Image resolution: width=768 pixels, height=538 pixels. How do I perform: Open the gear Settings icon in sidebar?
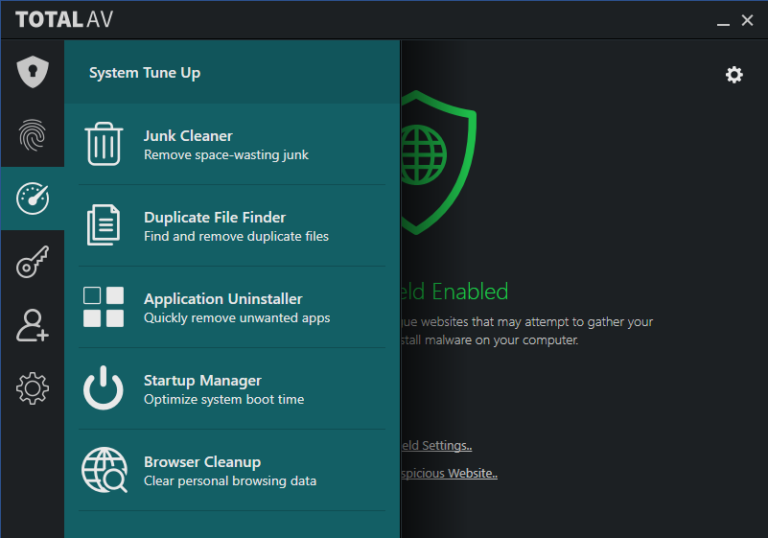click(x=32, y=388)
